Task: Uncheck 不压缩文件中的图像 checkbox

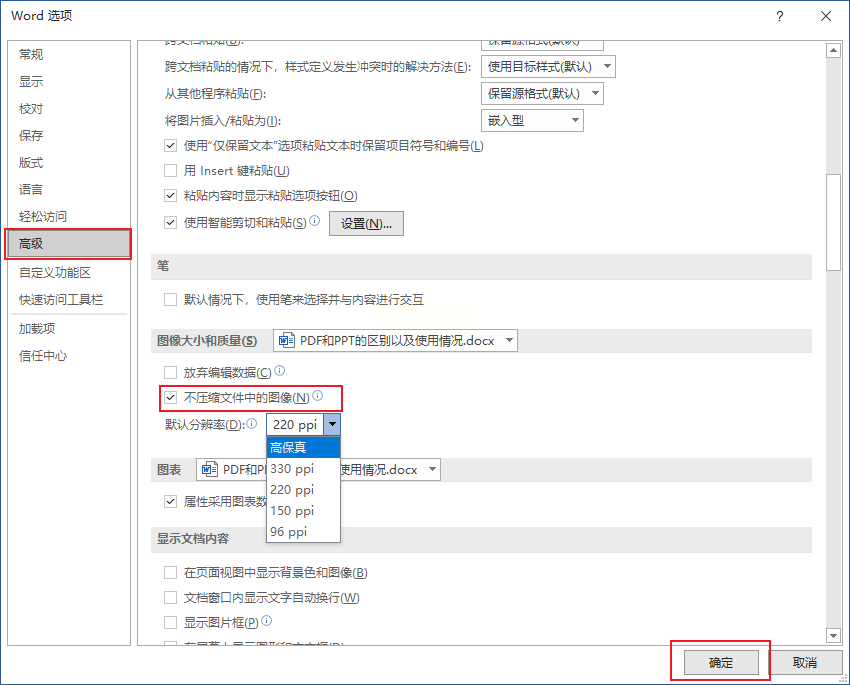Action: click(170, 398)
